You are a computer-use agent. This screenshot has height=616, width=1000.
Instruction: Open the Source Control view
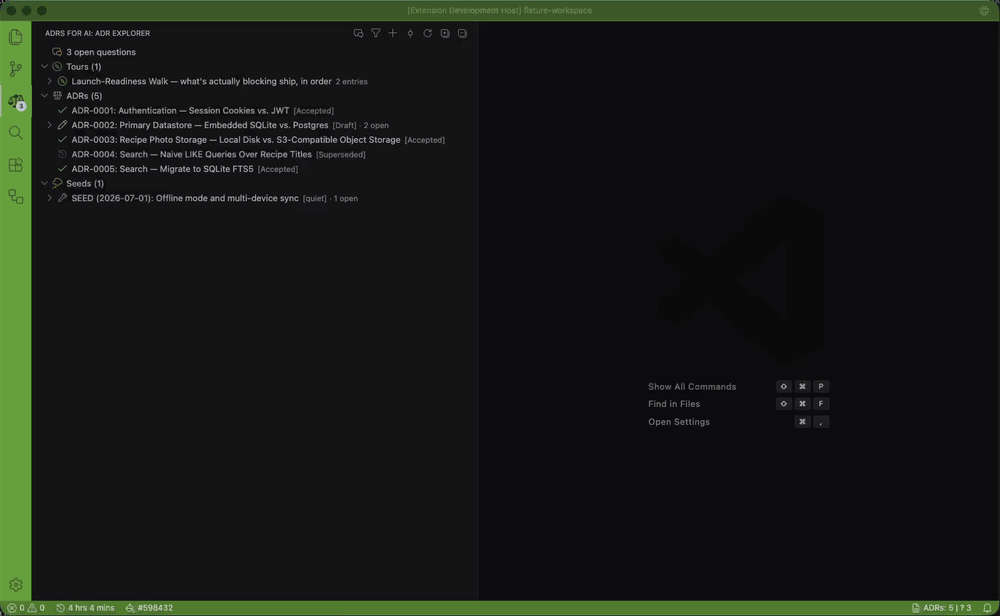(x=15, y=69)
